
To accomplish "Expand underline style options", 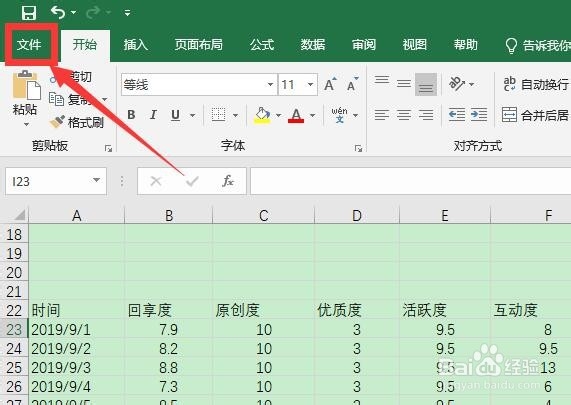I will 192,116.
